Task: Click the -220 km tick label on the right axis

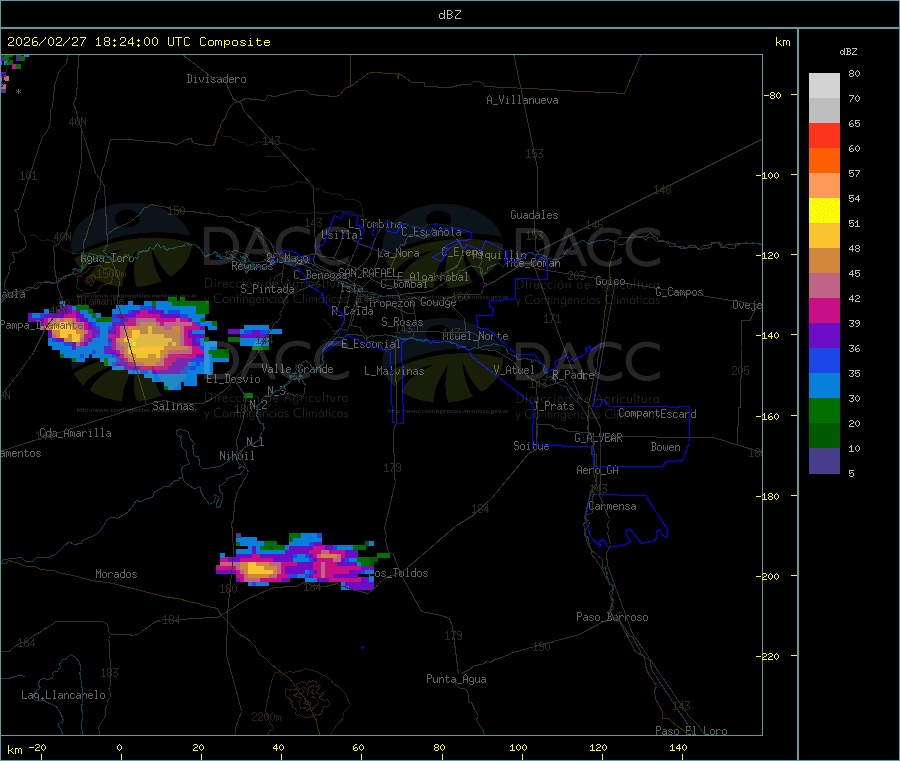Action: pyautogui.click(x=770, y=657)
